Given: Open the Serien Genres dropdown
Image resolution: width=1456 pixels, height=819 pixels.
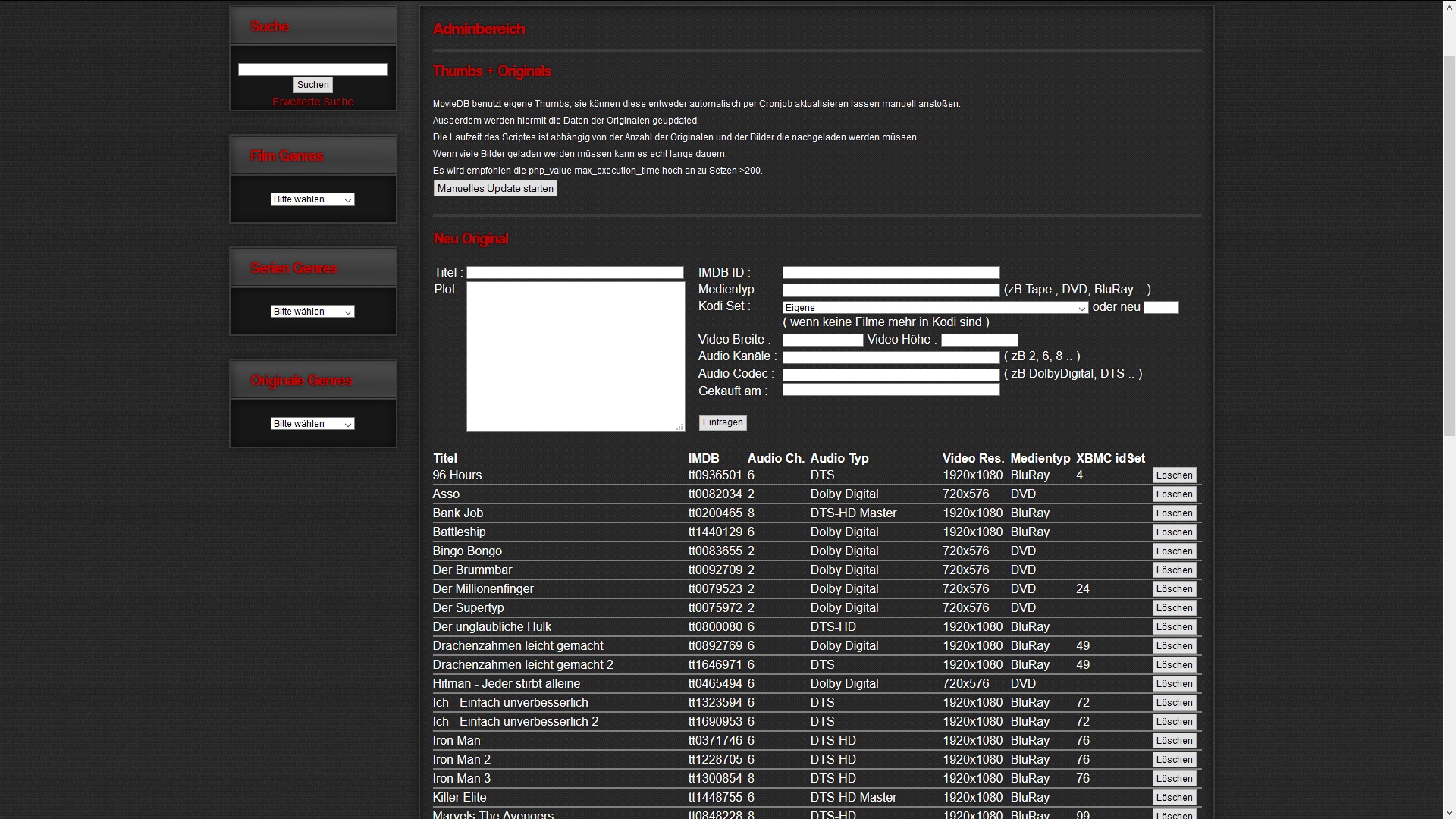Looking at the screenshot, I should (x=312, y=312).
